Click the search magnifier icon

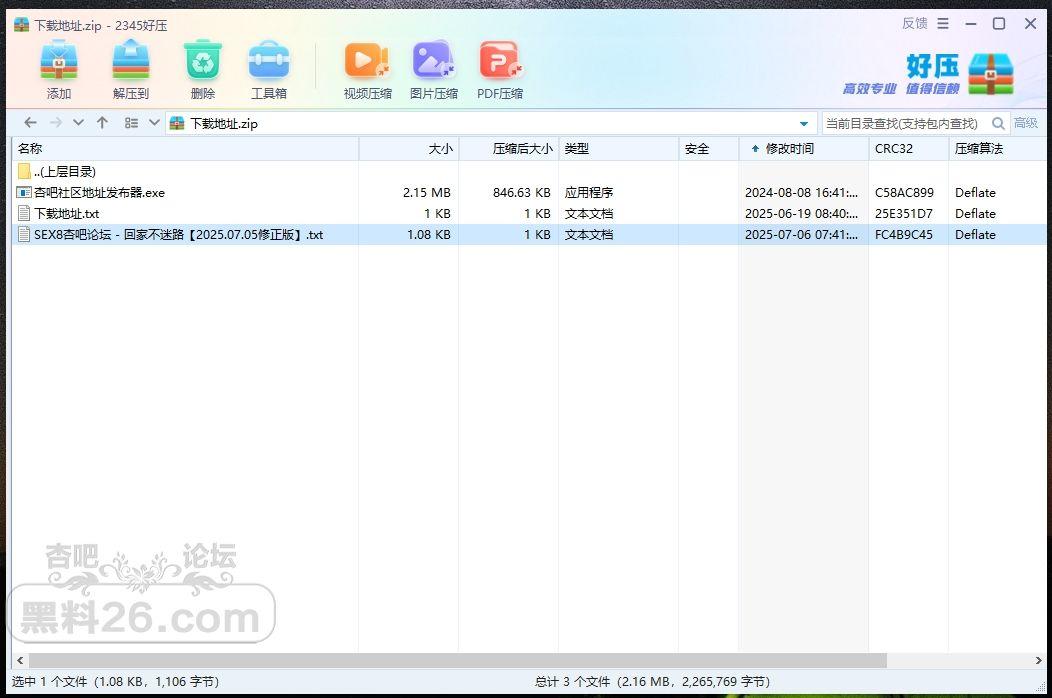[x=998, y=123]
